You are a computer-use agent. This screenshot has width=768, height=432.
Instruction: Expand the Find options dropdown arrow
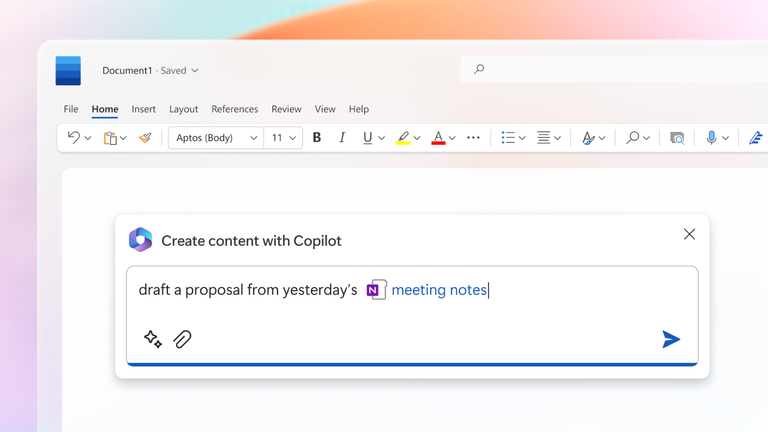click(x=647, y=138)
